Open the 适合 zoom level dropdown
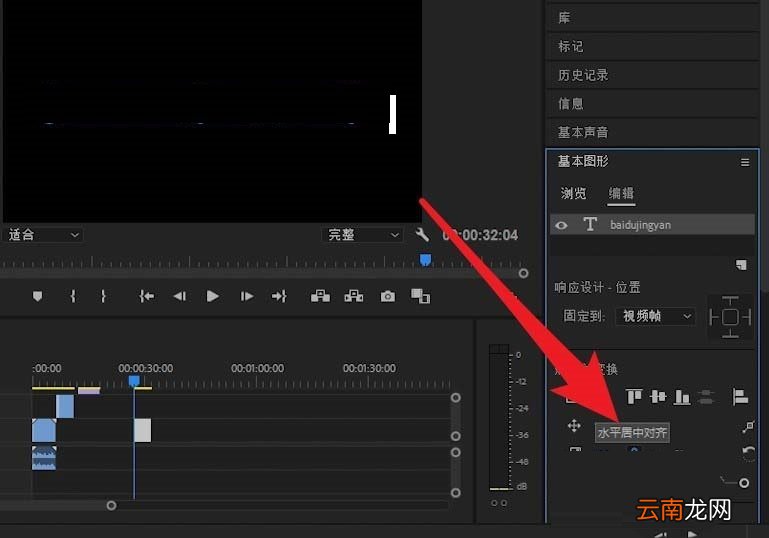This screenshot has height=538, width=769. click(x=43, y=235)
